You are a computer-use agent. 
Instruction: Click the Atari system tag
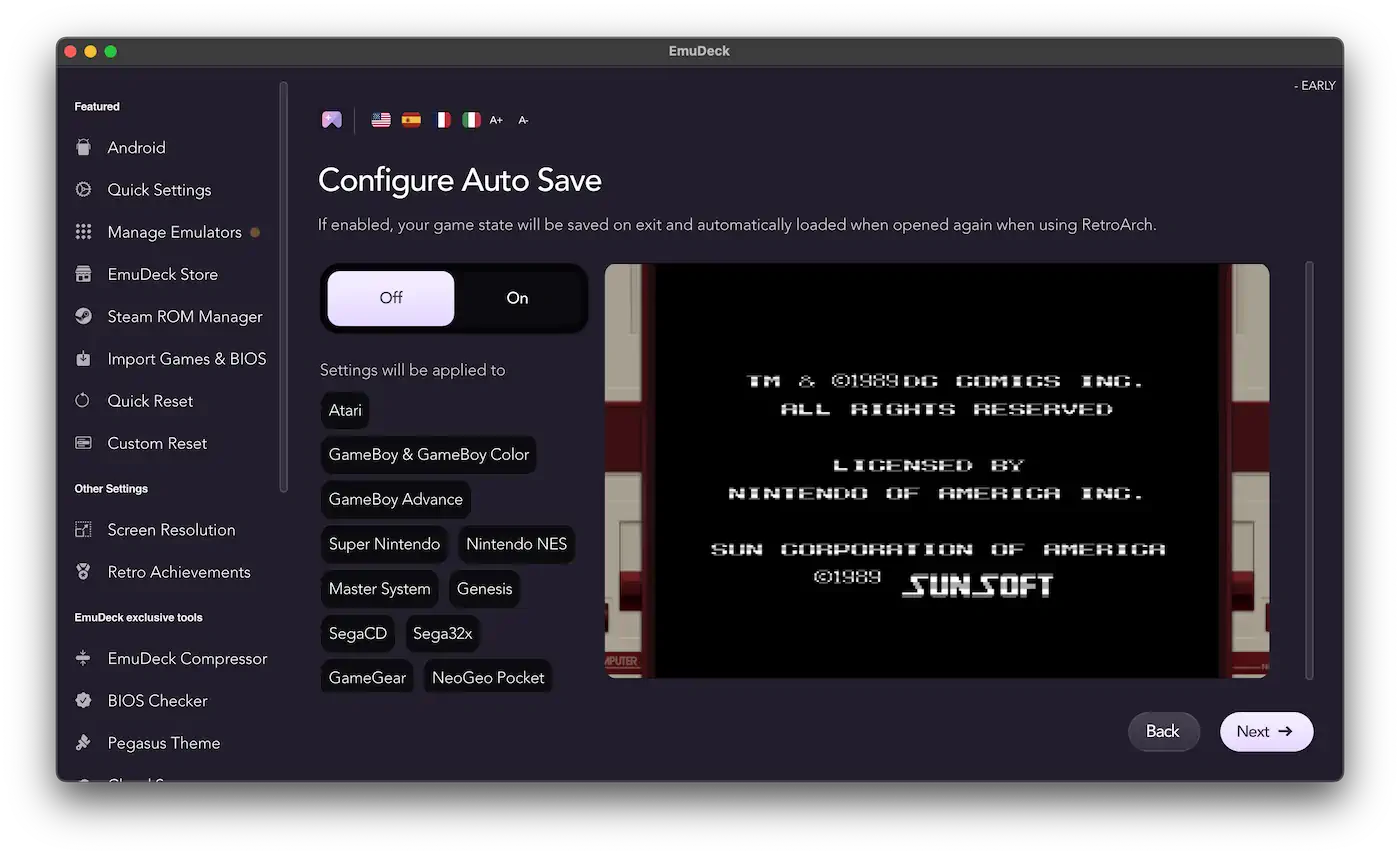(345, 410)
